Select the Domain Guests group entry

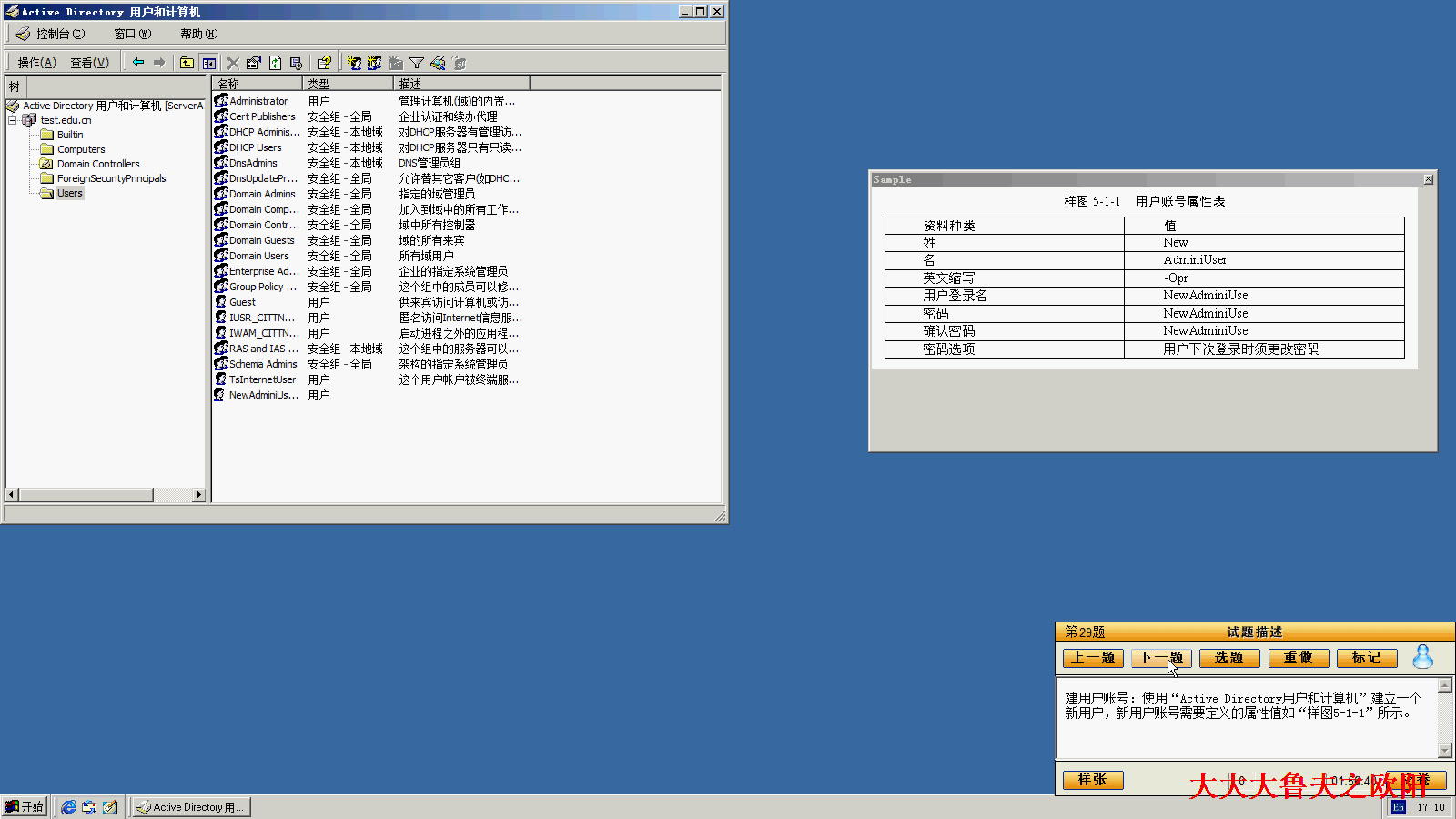click(261, 240)
